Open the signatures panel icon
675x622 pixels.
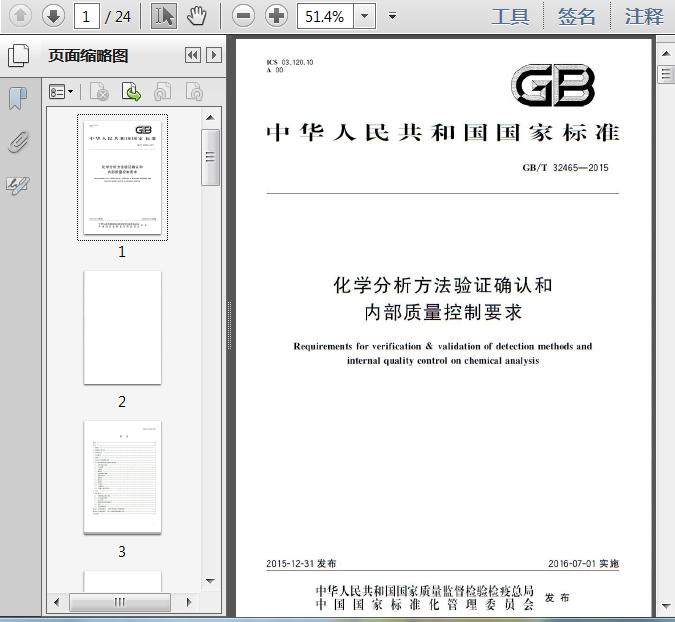pyautogui.click(x=18, y=186)
